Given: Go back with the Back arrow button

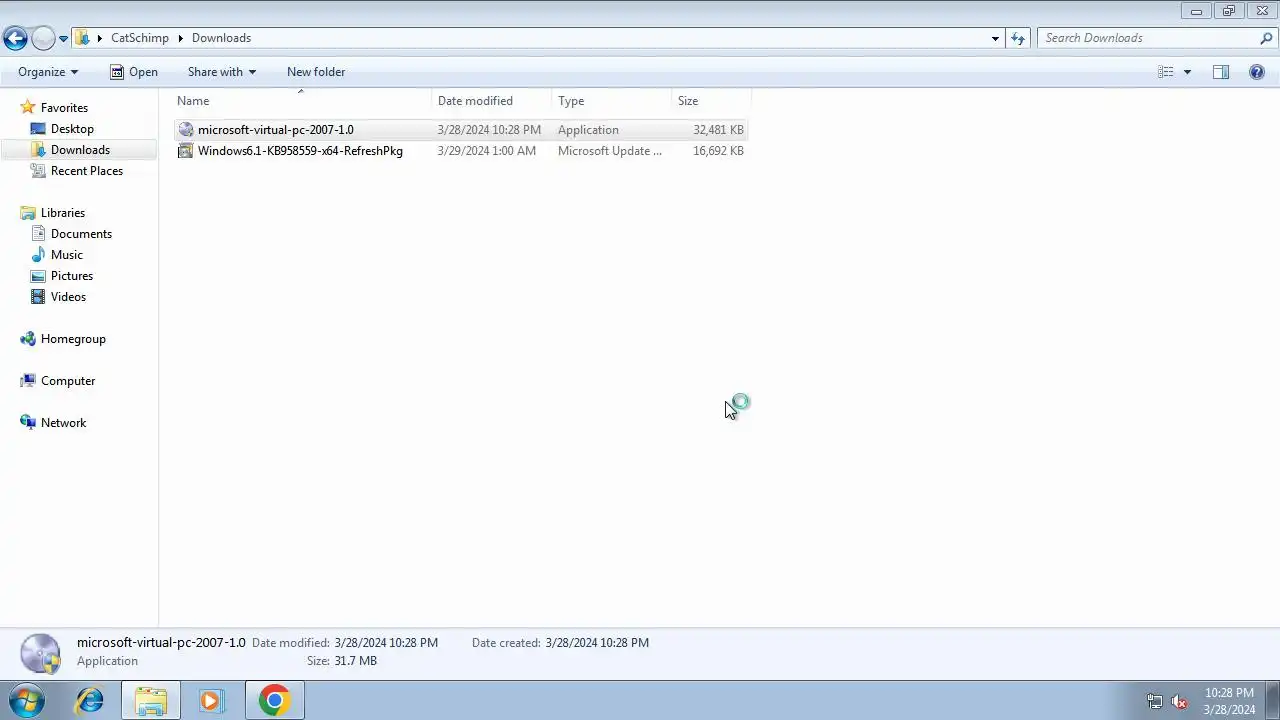Looking at the screenshot, I should (15, 38).
